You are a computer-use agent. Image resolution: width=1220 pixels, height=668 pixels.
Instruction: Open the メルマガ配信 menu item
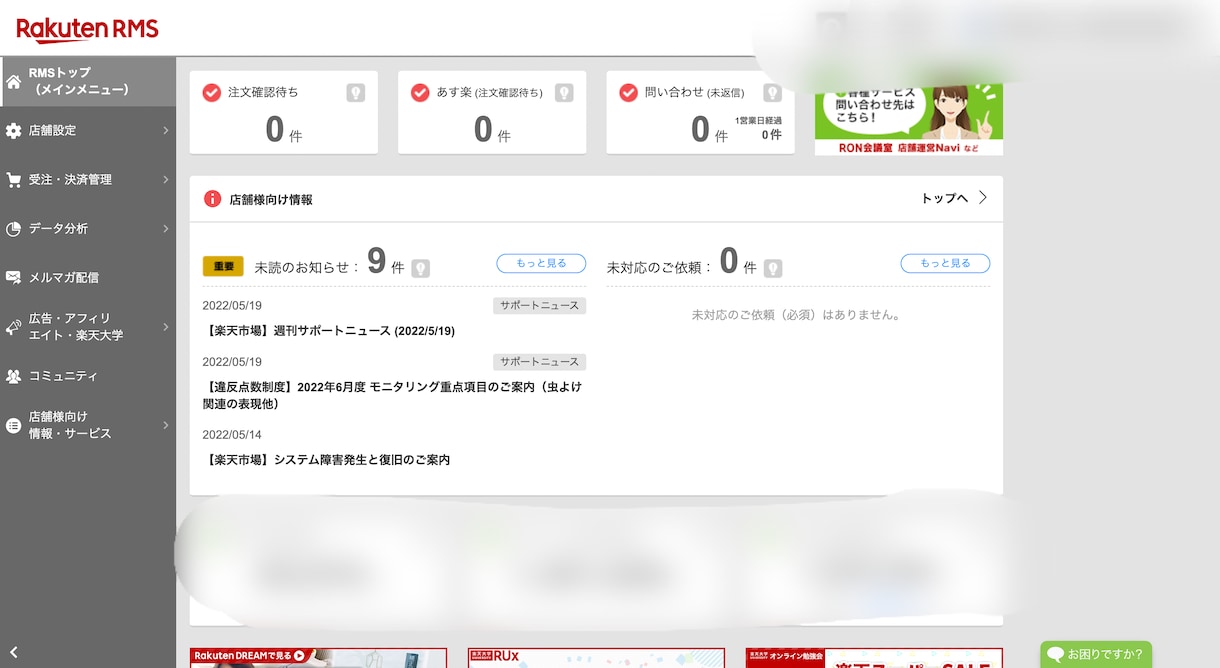tap(88, 277)
